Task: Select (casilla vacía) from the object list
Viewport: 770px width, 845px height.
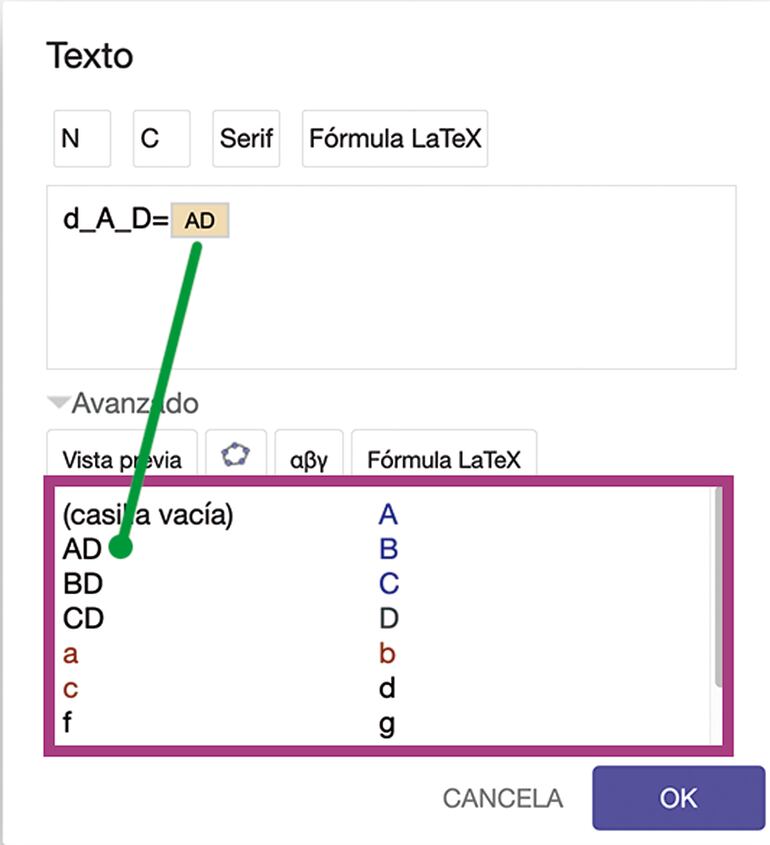Action: click(x=147, y=516)
